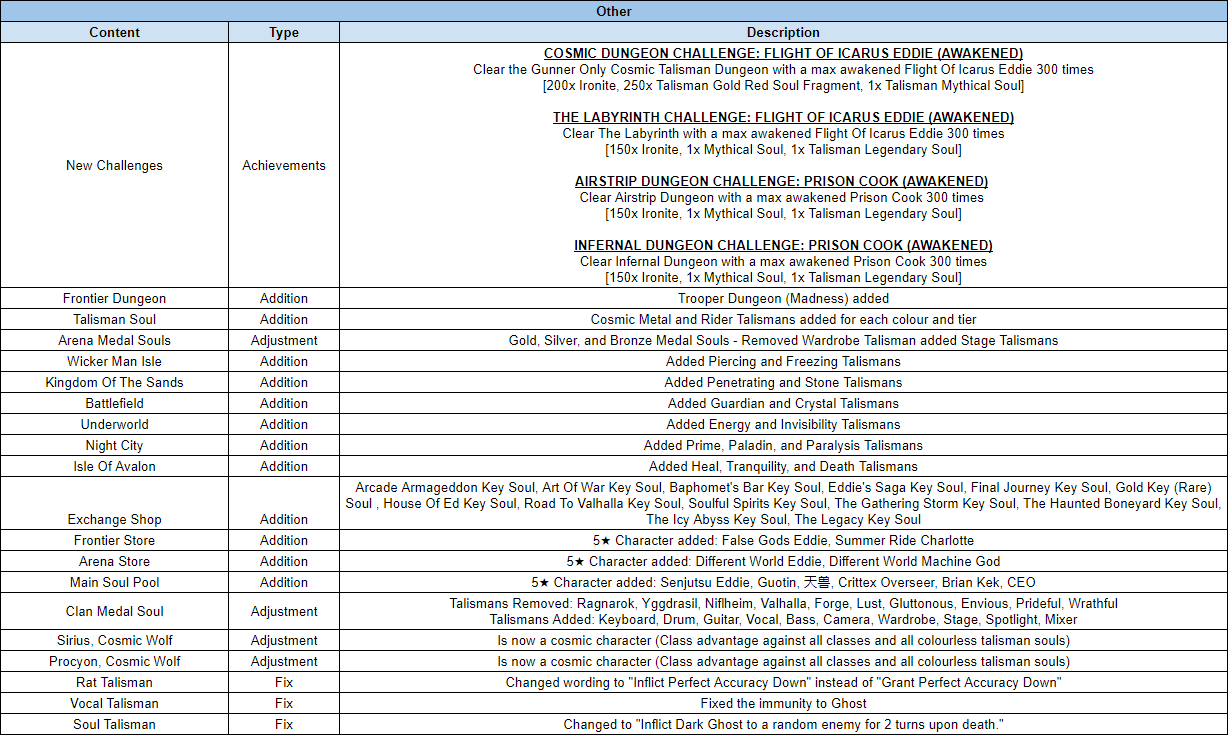This screenshot has width=1228, height=735.
Task: Select the 'New Challenges' cell
Action: pyautogui.click(x=114, y=165)
